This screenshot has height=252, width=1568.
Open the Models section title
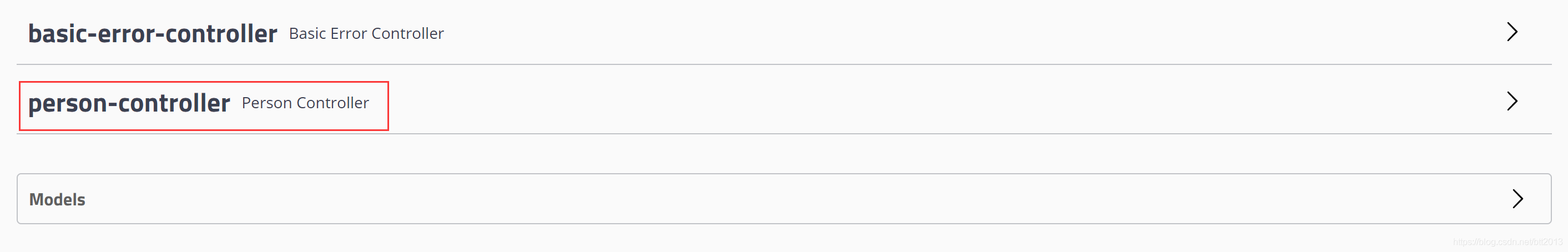(x=57, y=199)
